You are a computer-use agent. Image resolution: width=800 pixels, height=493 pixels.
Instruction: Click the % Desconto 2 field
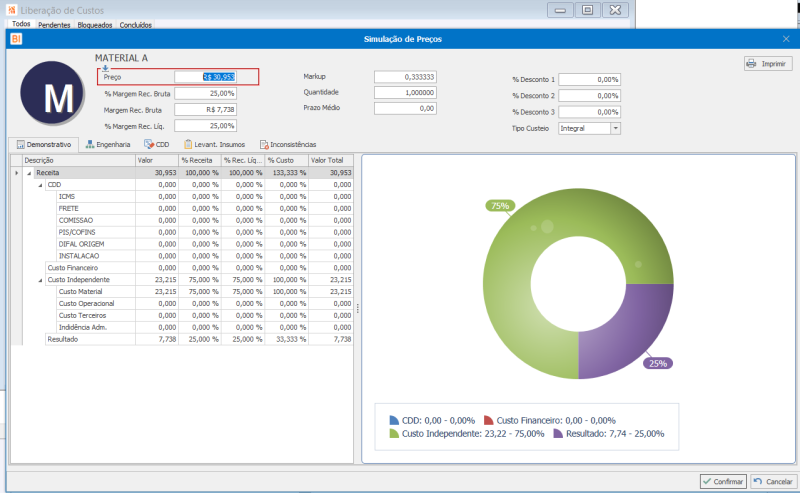[589, 96]
